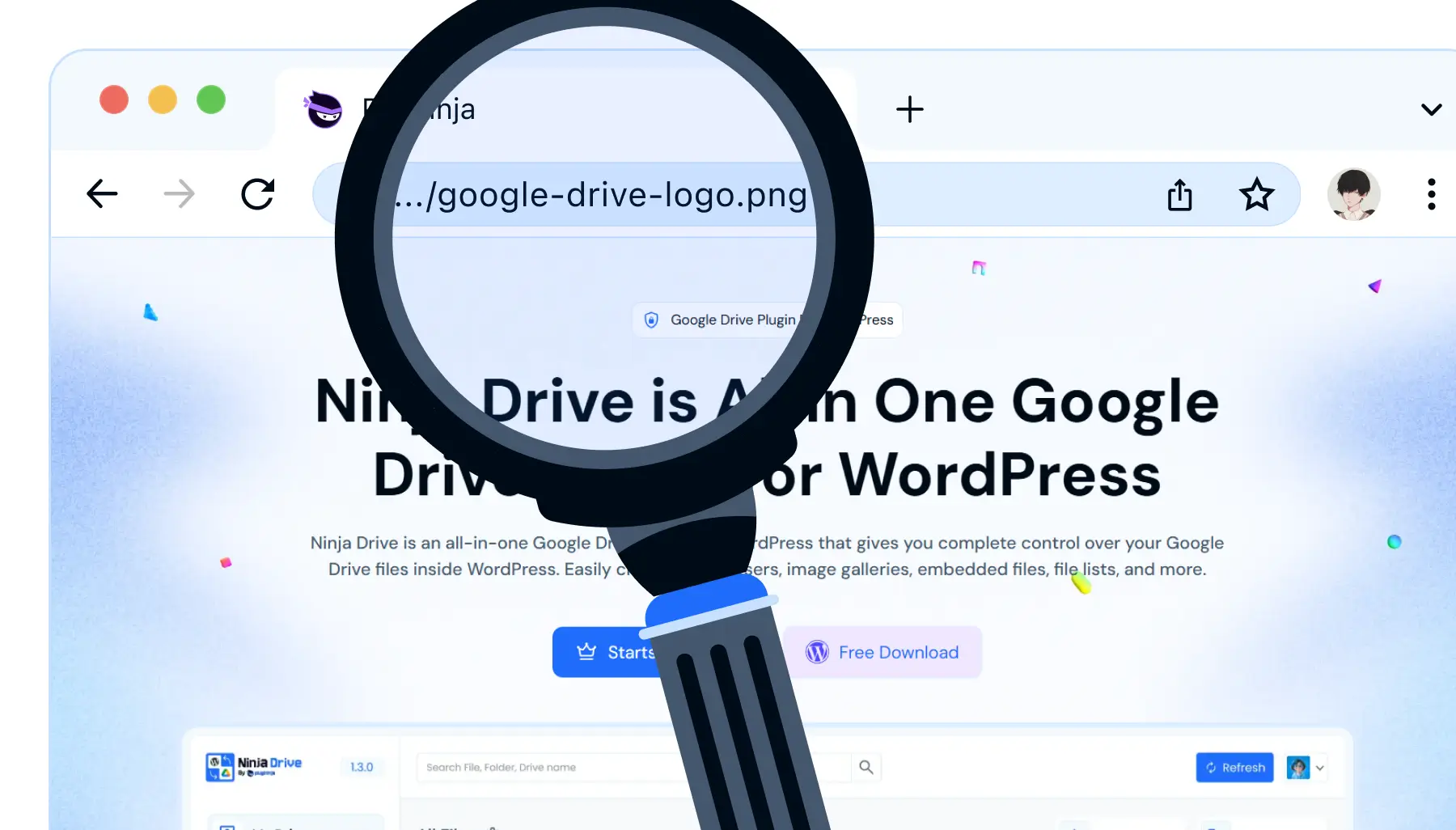Click the Ninja favicon in the tab
The height and width of the screenshot is (830, 1456).
[324, 109]
